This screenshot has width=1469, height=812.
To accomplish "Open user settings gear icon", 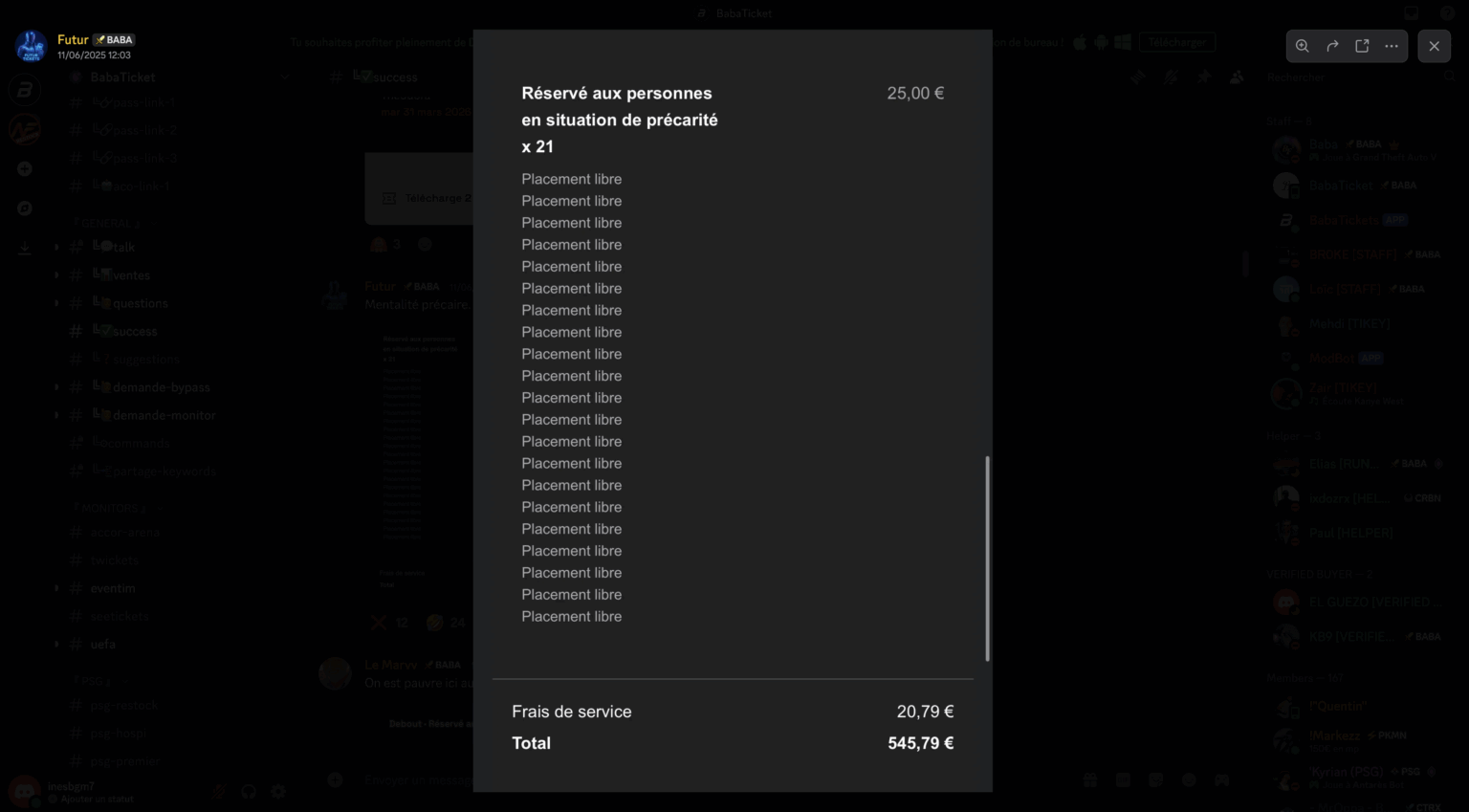I will 278,791.
